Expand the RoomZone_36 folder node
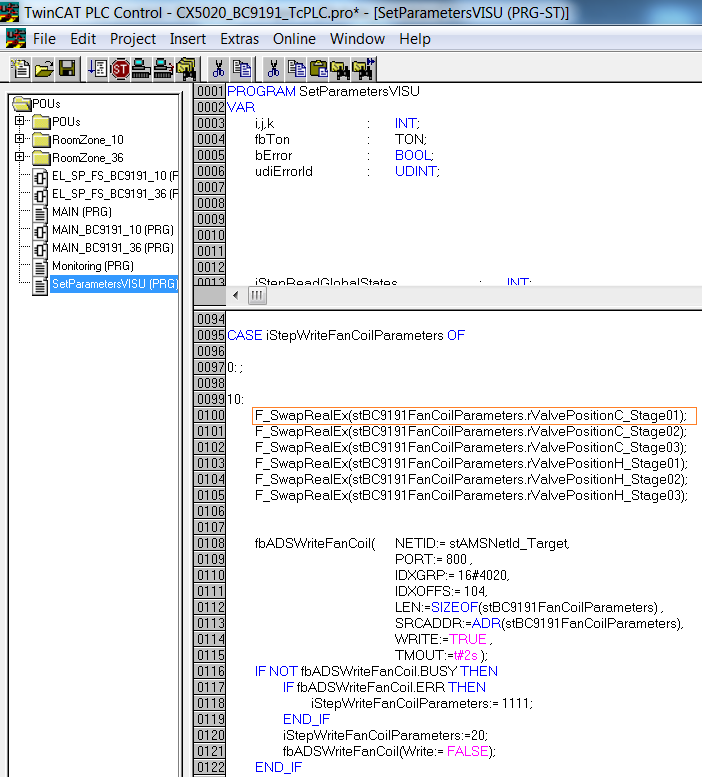The image size is (702, 777). (x=19, y=157)
